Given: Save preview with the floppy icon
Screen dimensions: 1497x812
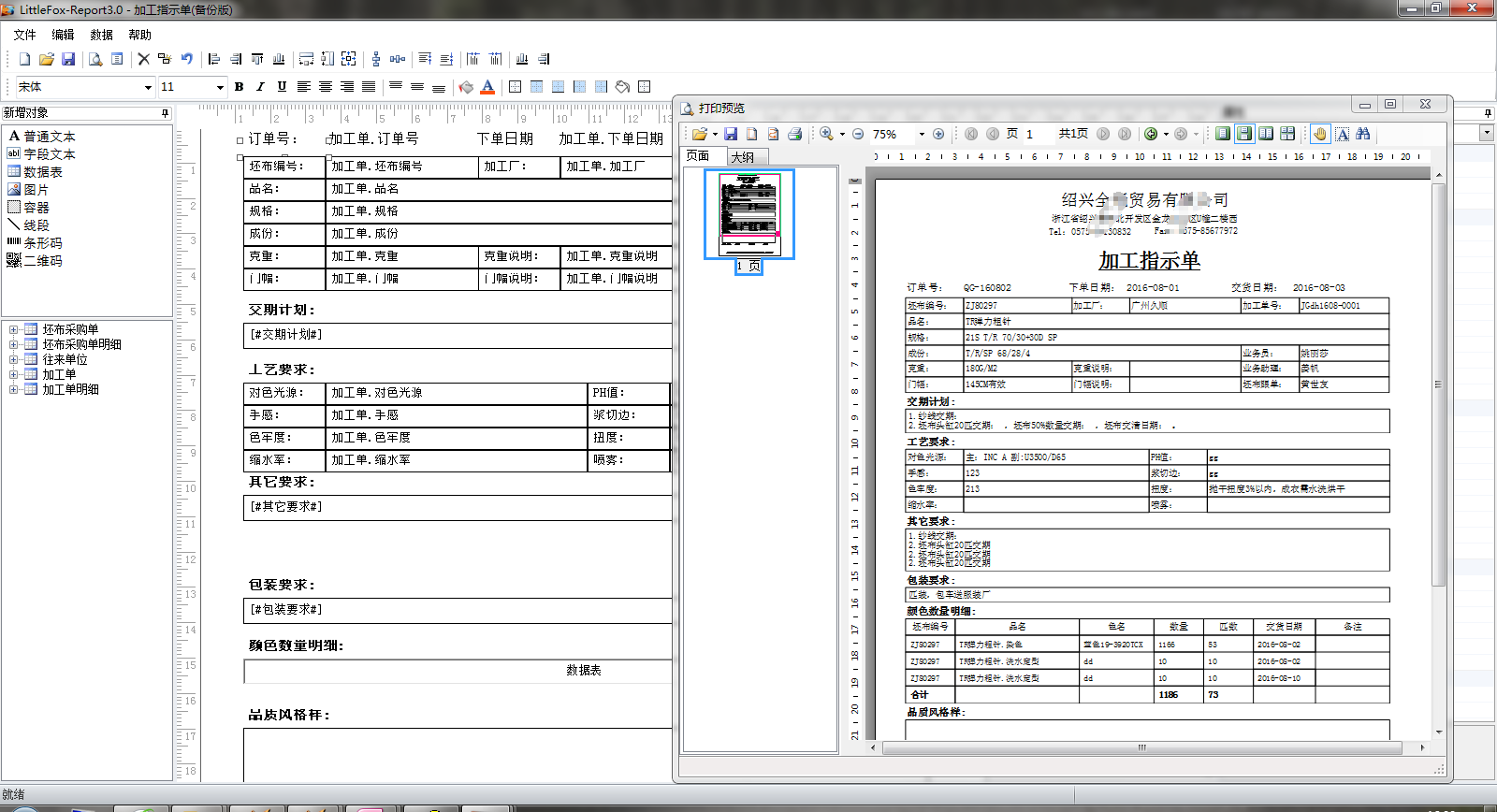Looking at the screenshot, I should (x=731, y=134).
